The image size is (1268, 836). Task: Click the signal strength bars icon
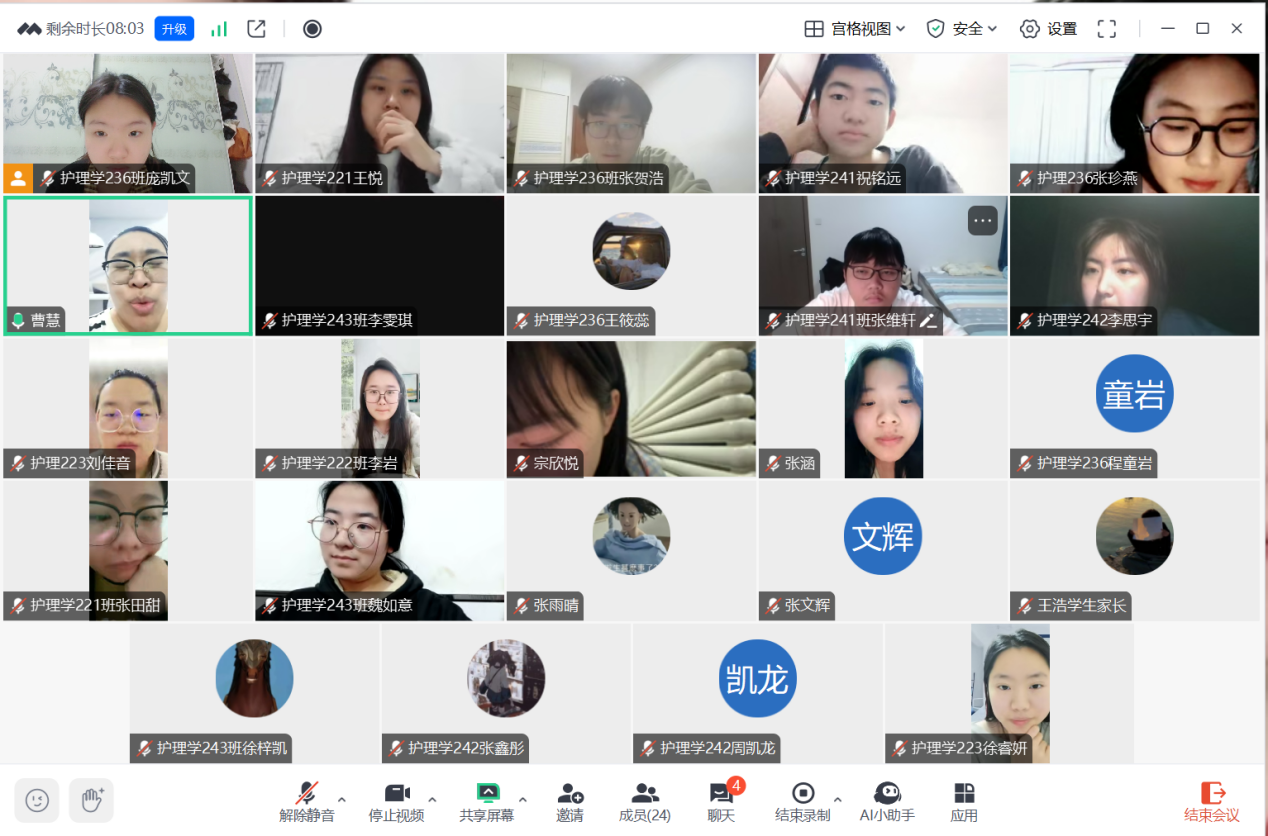(219, 29)
